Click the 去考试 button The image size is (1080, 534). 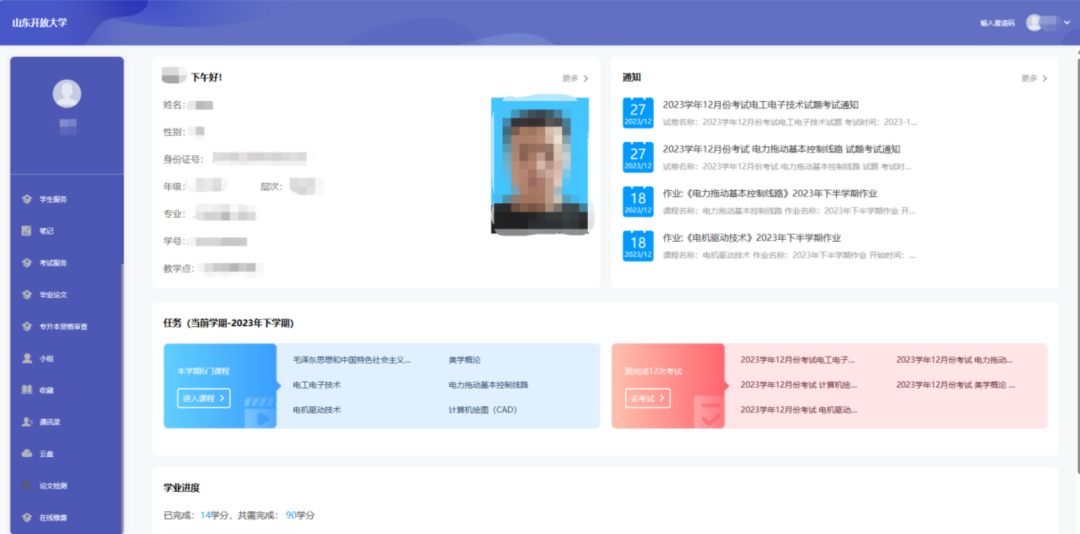click(648, 398)
